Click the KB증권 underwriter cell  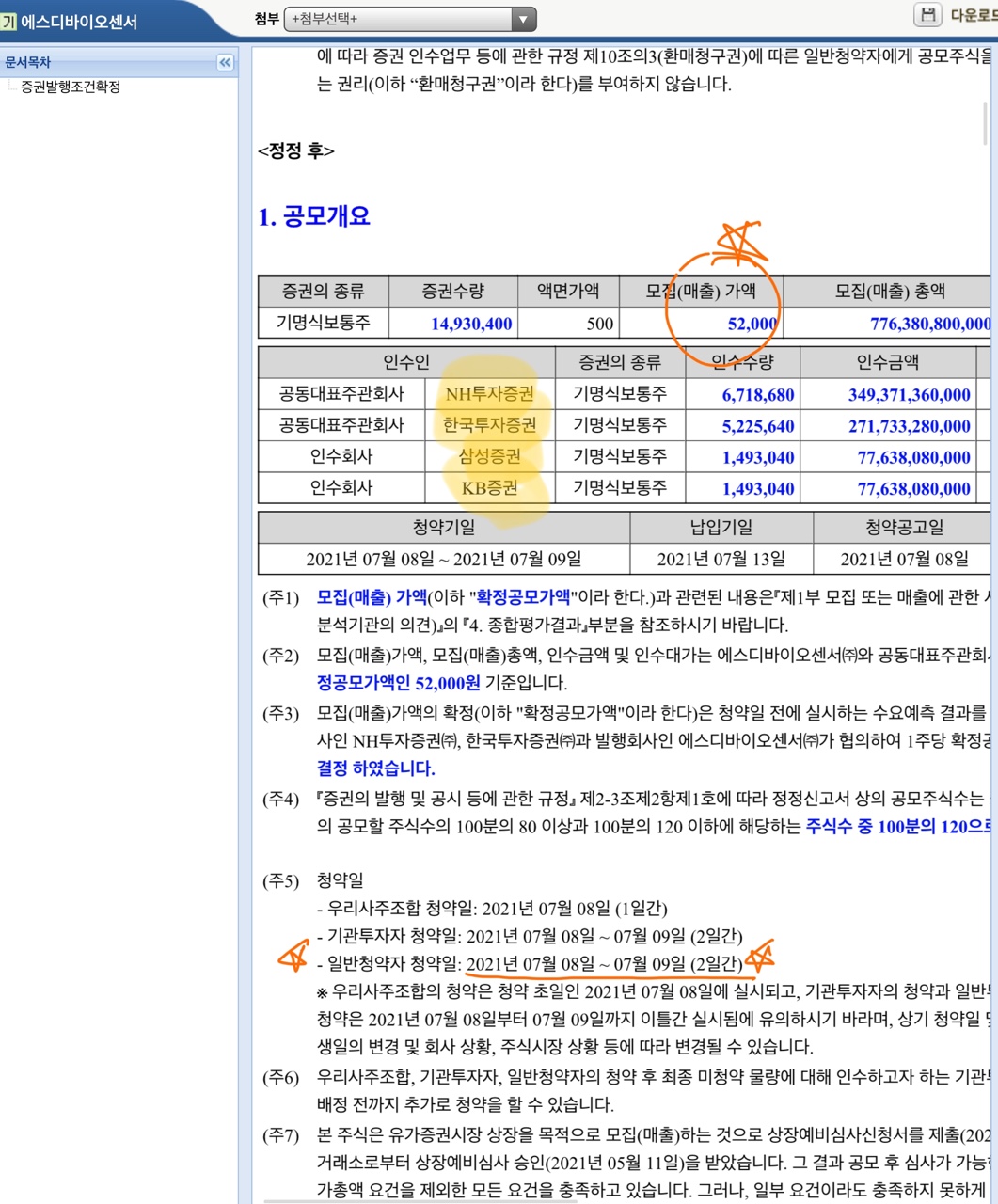(489, 487)
